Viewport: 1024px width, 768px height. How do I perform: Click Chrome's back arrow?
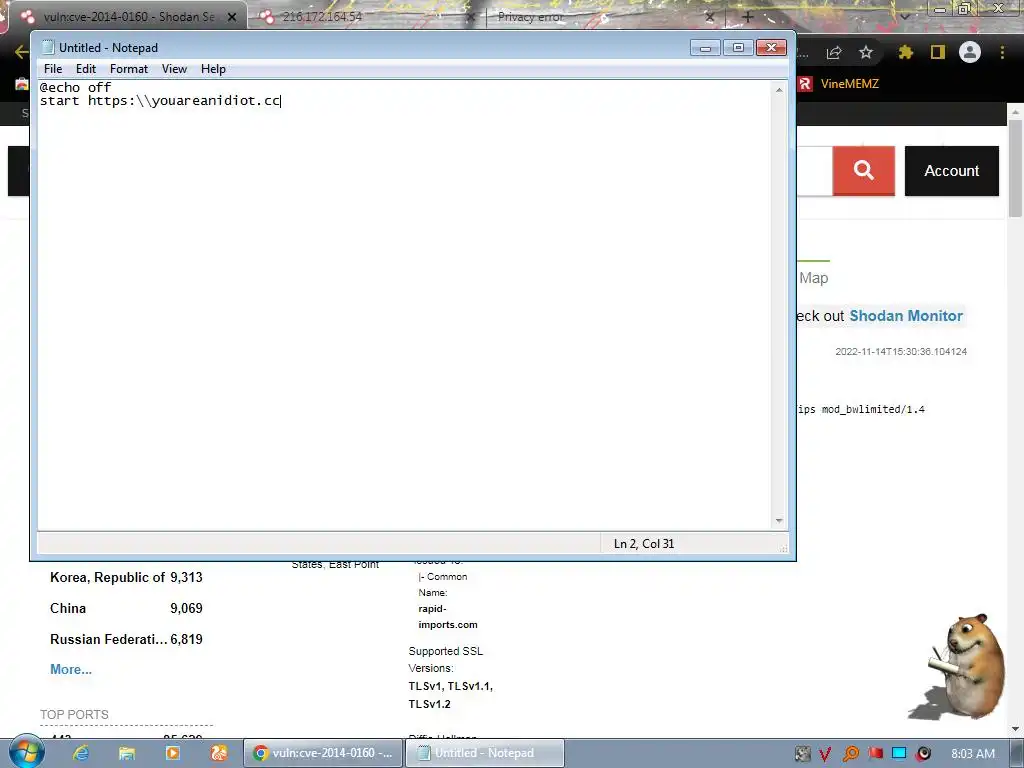point(21,52)
